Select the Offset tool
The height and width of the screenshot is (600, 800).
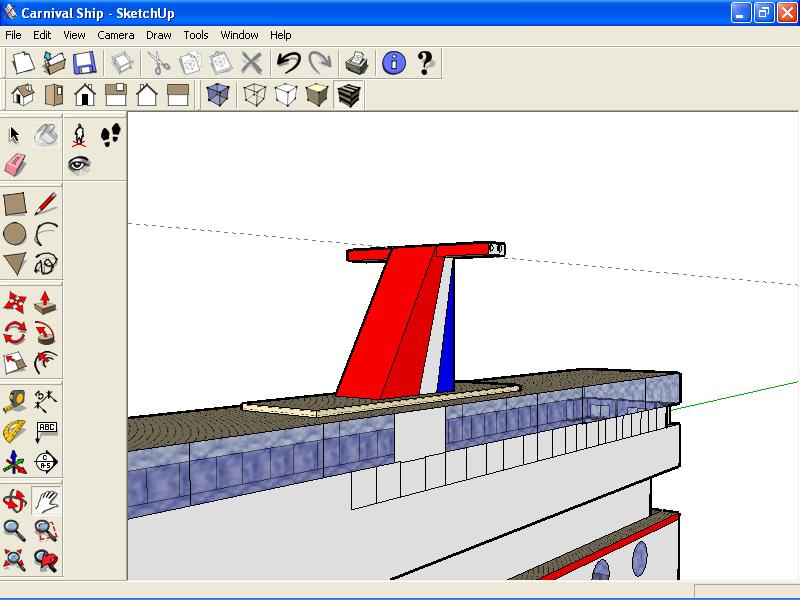46,363
